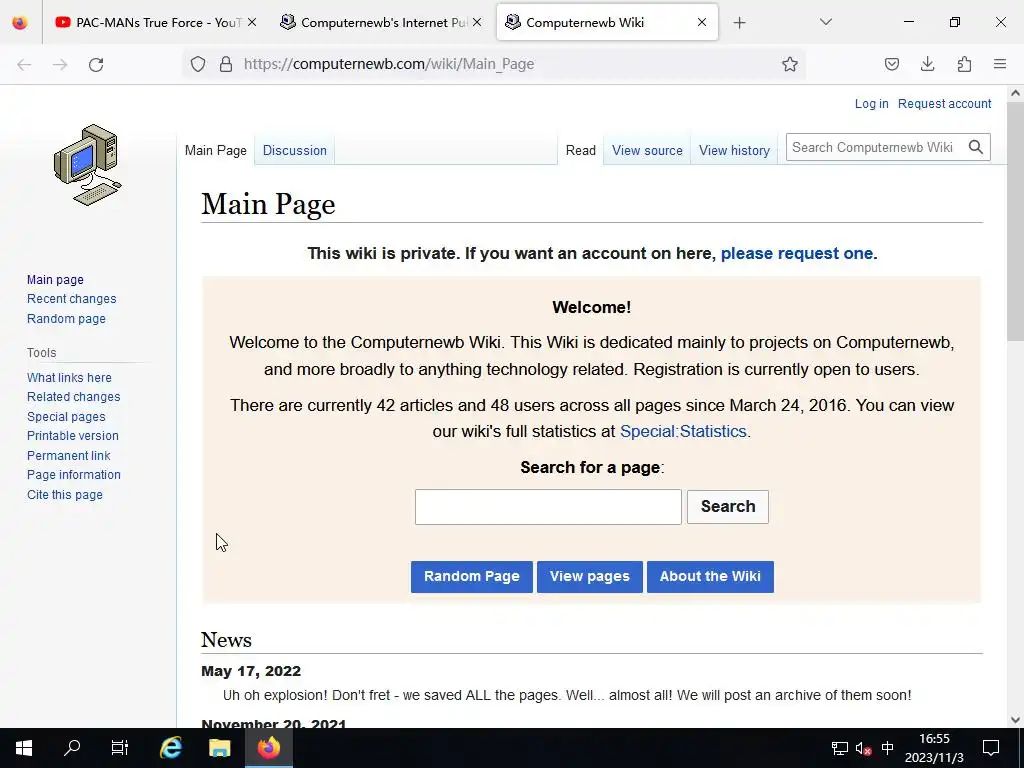Open the notification center icon
The image size is (1024, 768).
[991, 748]
